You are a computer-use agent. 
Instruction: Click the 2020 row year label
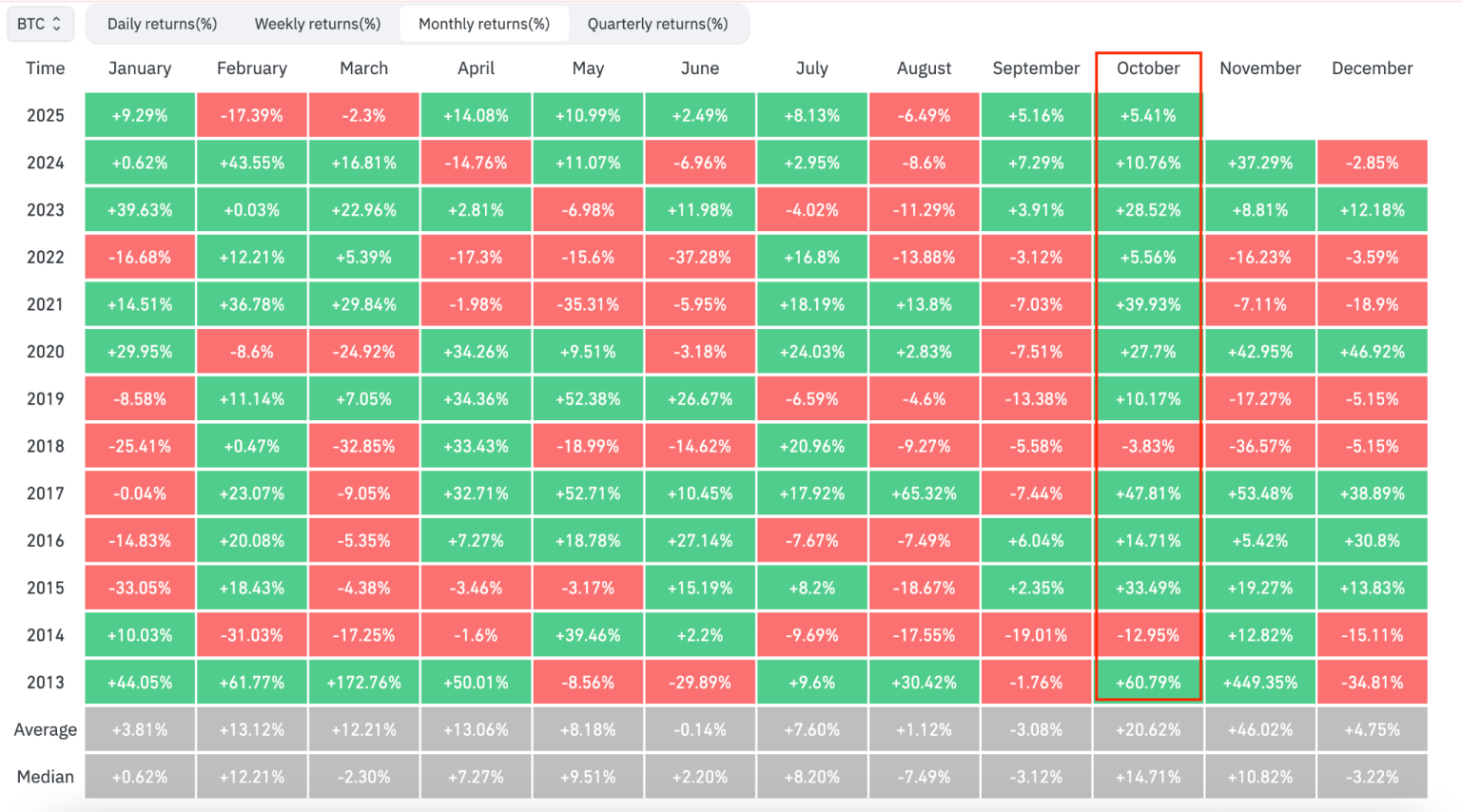(46, 352)
